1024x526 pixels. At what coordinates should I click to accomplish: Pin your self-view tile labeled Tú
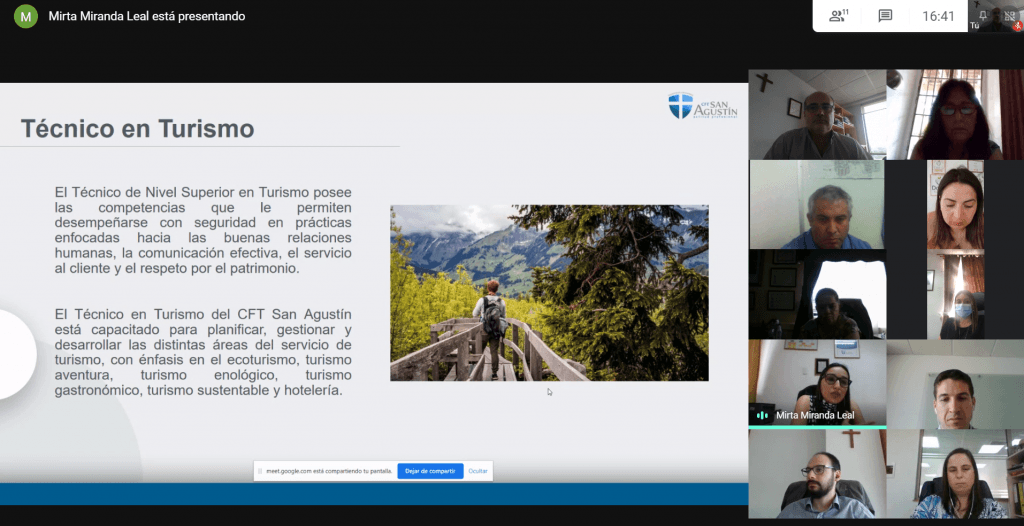(x=983, y=16)
